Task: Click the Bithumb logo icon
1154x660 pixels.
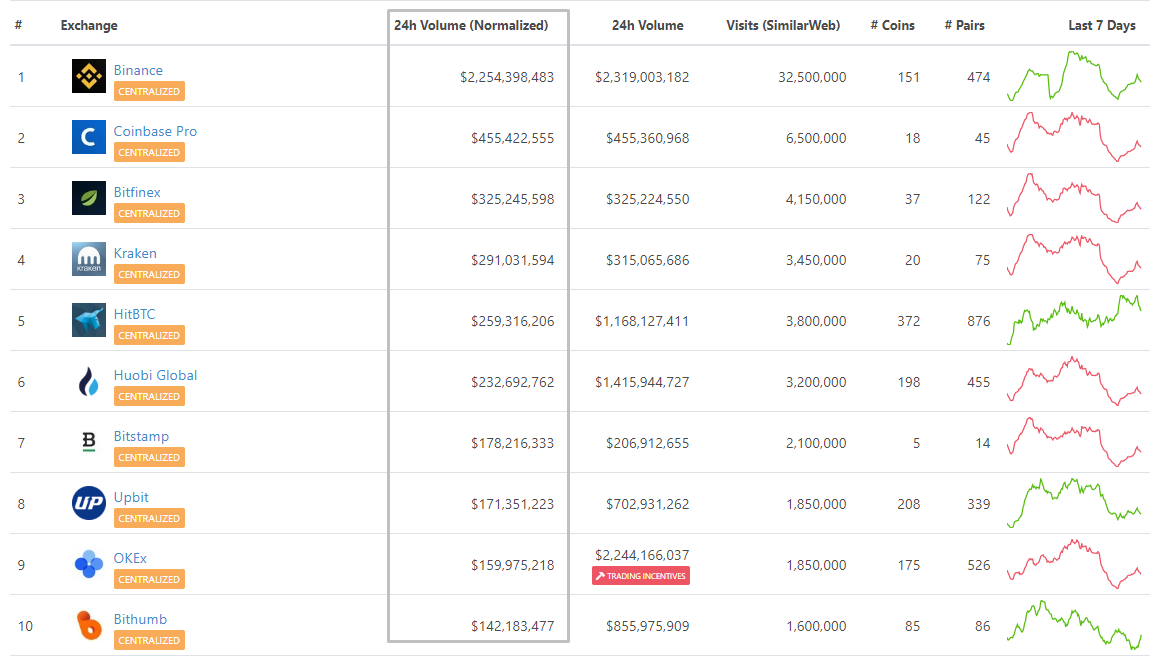Action: [x=89, y=626]
